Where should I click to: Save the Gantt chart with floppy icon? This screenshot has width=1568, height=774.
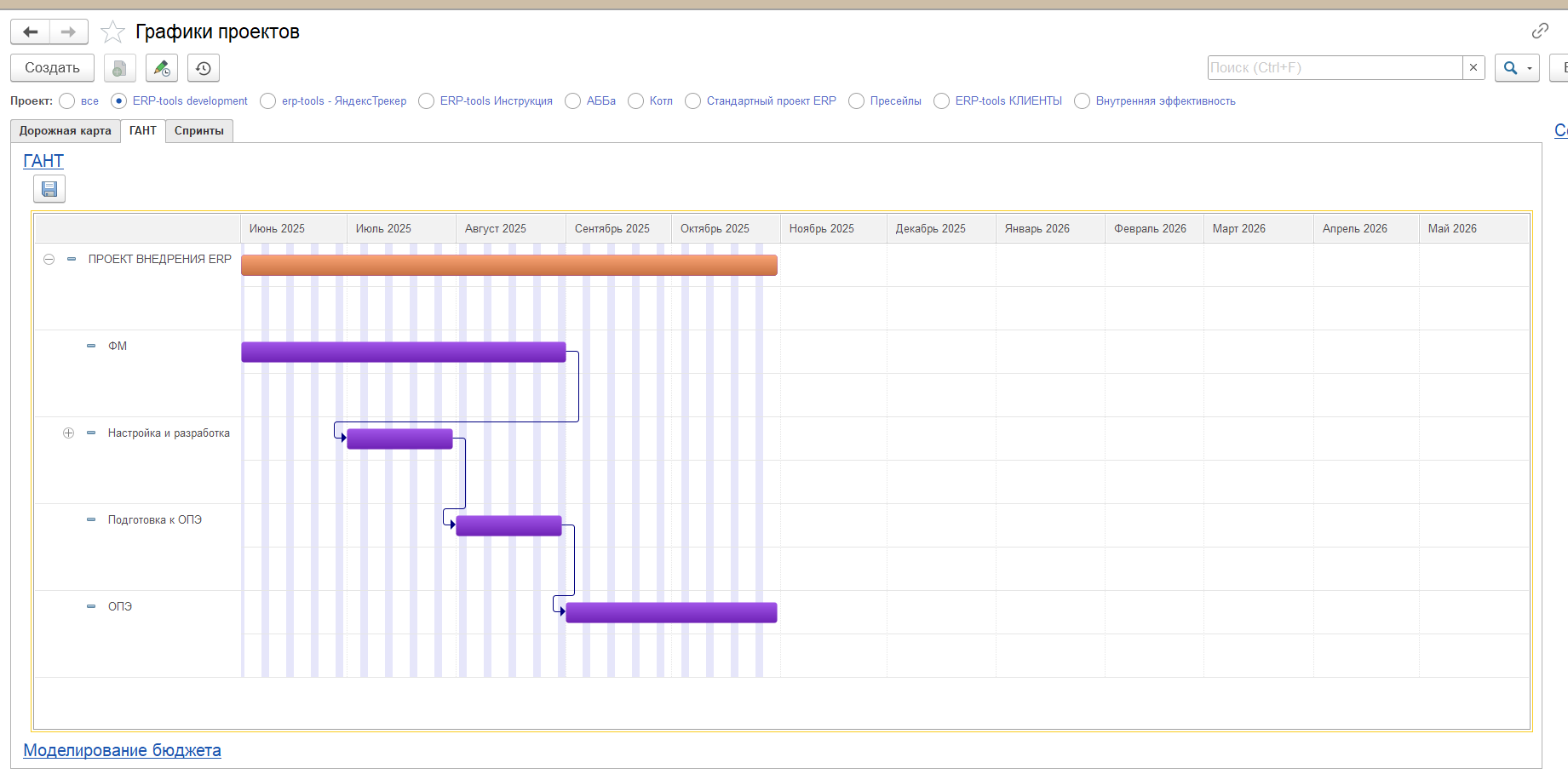coord(49,189)
